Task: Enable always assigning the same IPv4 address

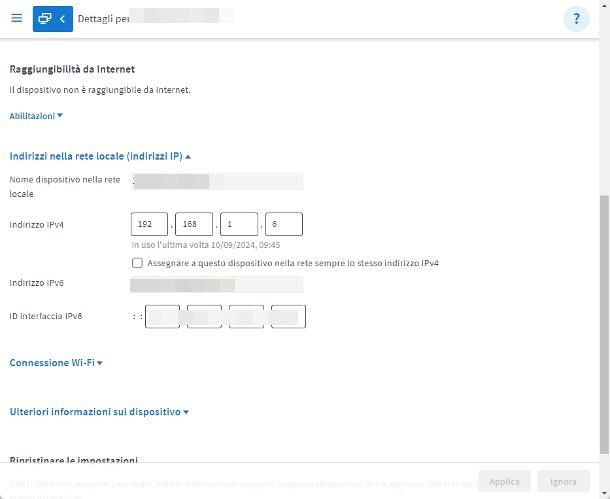Action: pyautogui.click(x=137, y=263)
